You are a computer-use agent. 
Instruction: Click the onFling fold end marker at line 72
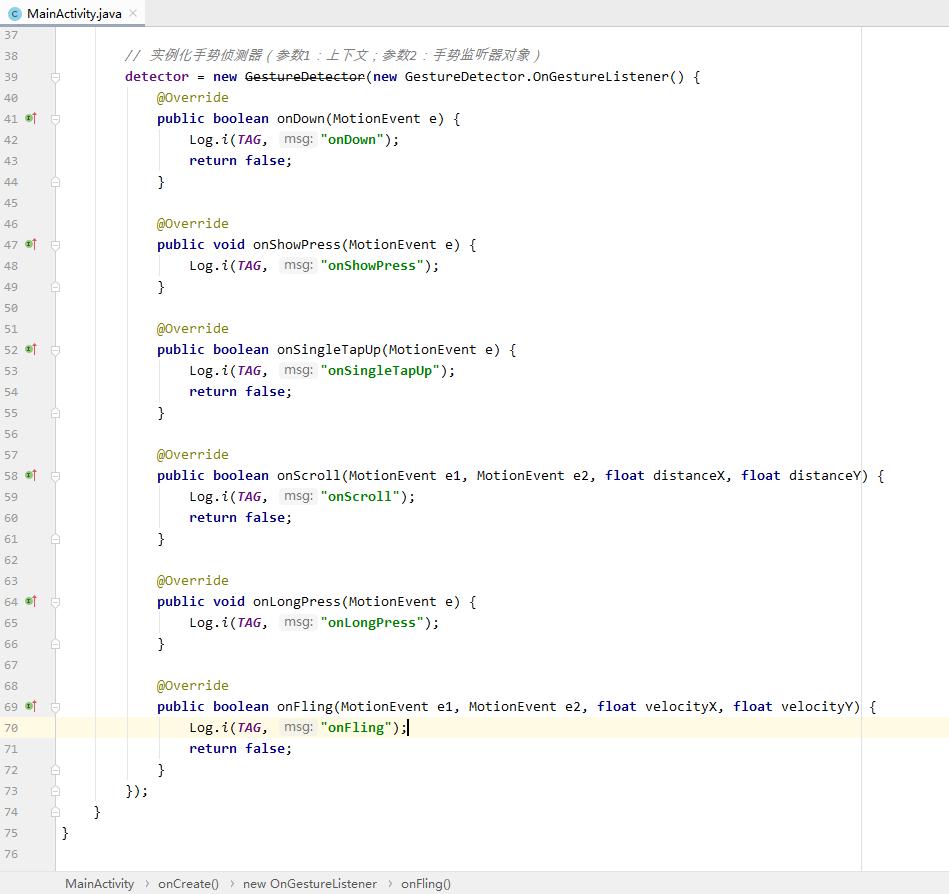[x=56, y=770]
